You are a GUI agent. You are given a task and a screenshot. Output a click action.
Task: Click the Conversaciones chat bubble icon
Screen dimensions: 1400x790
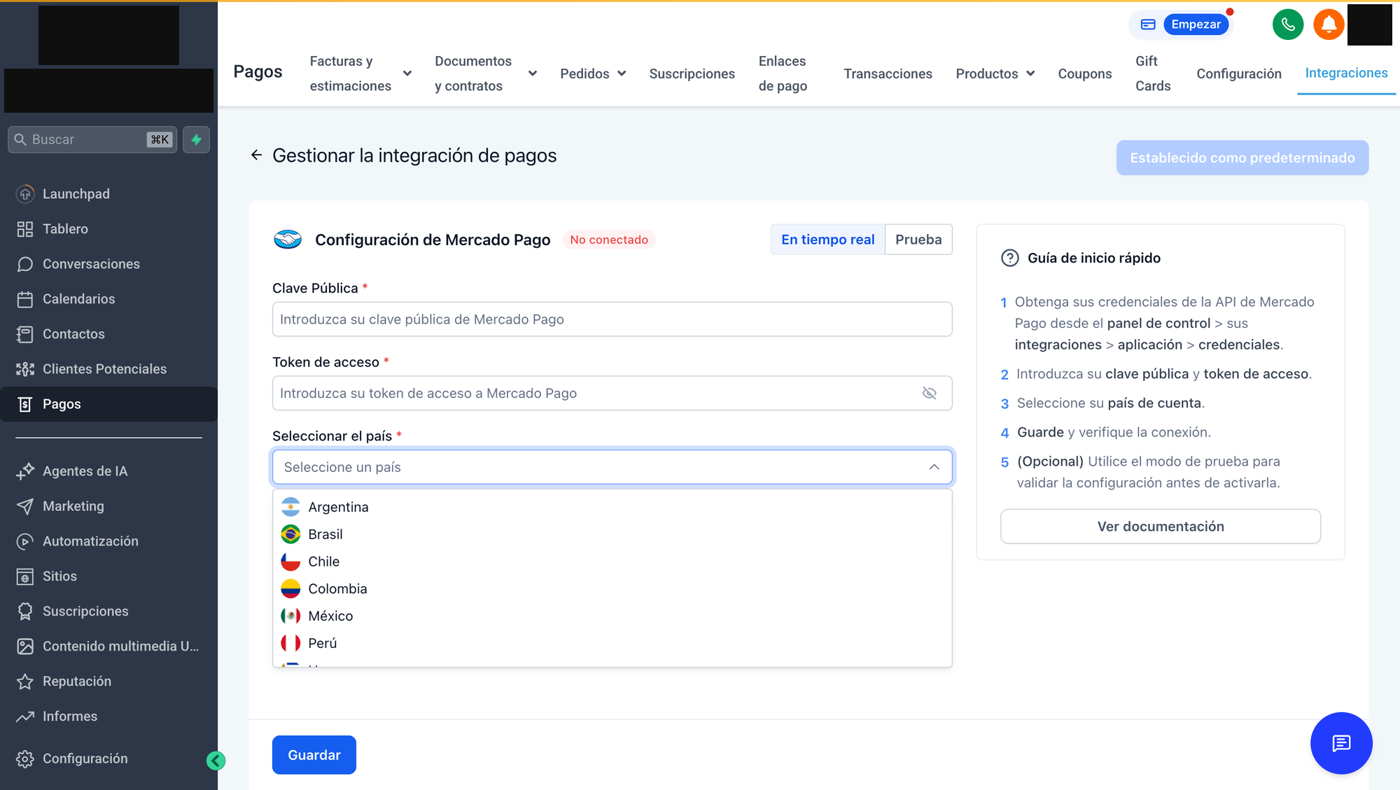pos(25,264)
